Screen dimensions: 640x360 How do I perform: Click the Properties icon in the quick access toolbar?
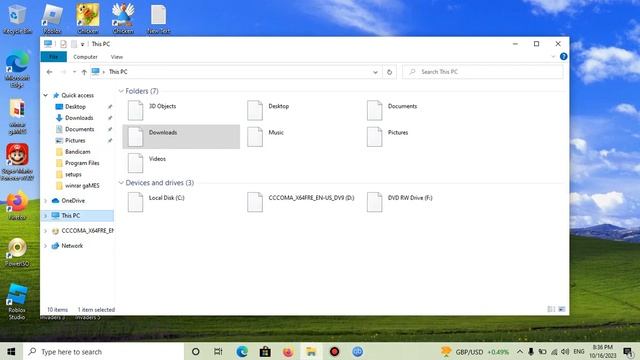[63, 44]
